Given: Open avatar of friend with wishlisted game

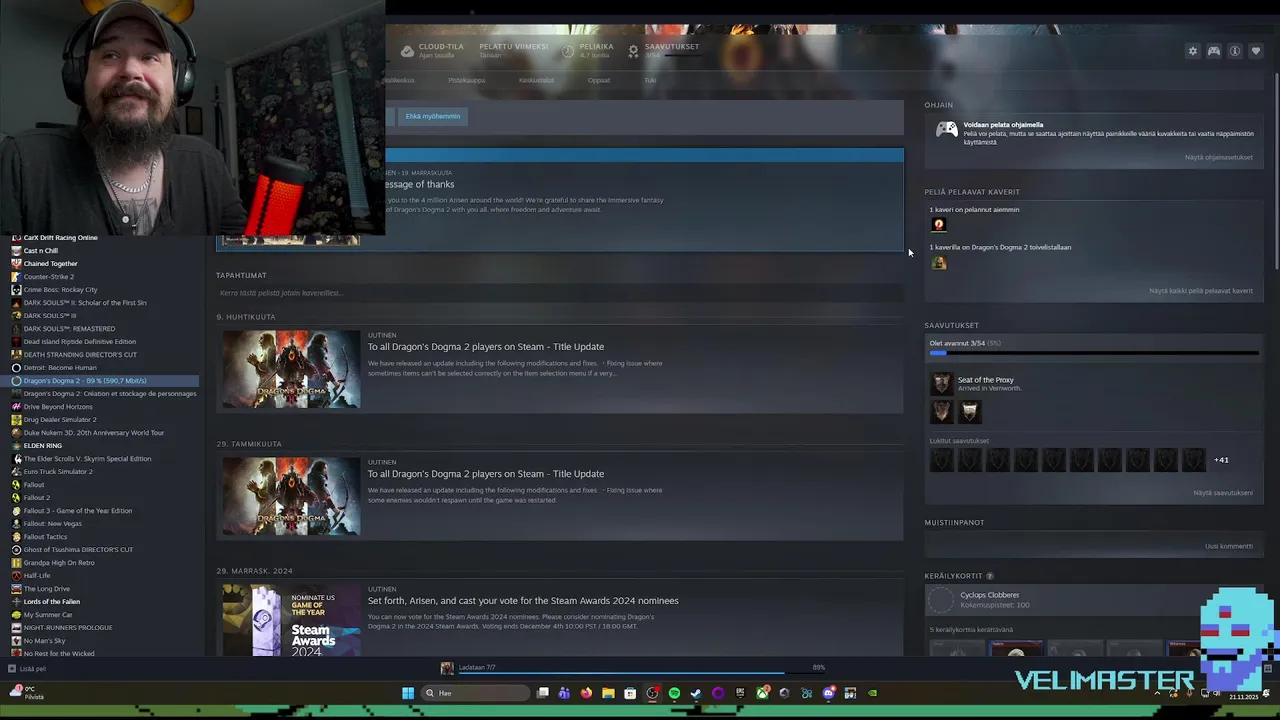Looking at the screenshot, I should point(938,262).
